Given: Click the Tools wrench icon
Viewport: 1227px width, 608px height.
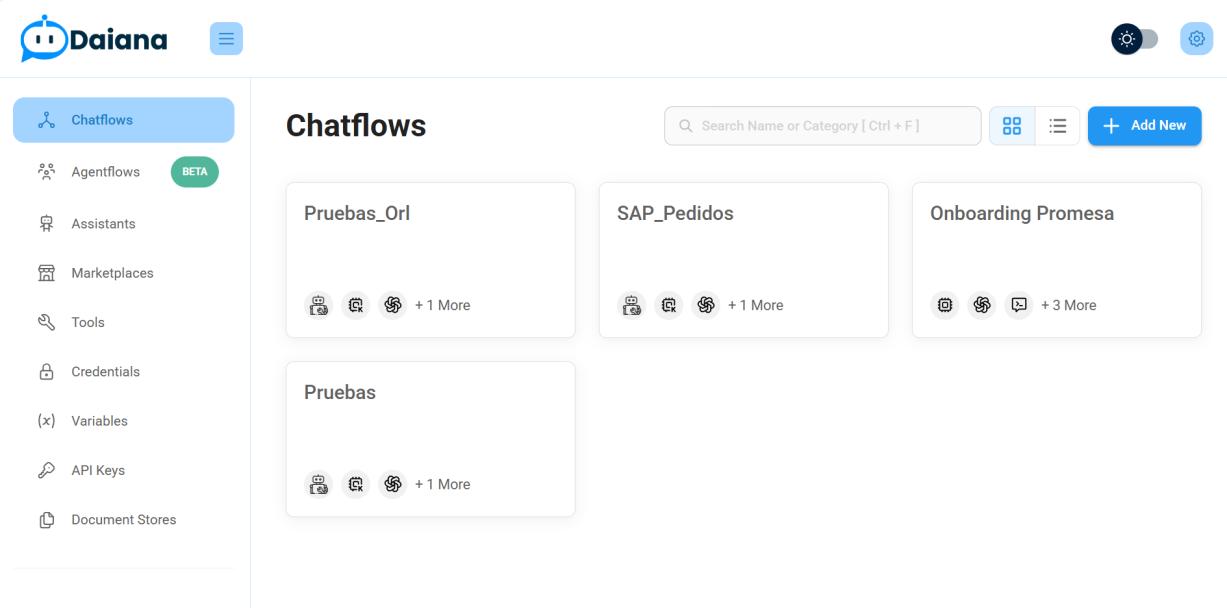Looking at the screenshot, I should [x=46, y=322].
